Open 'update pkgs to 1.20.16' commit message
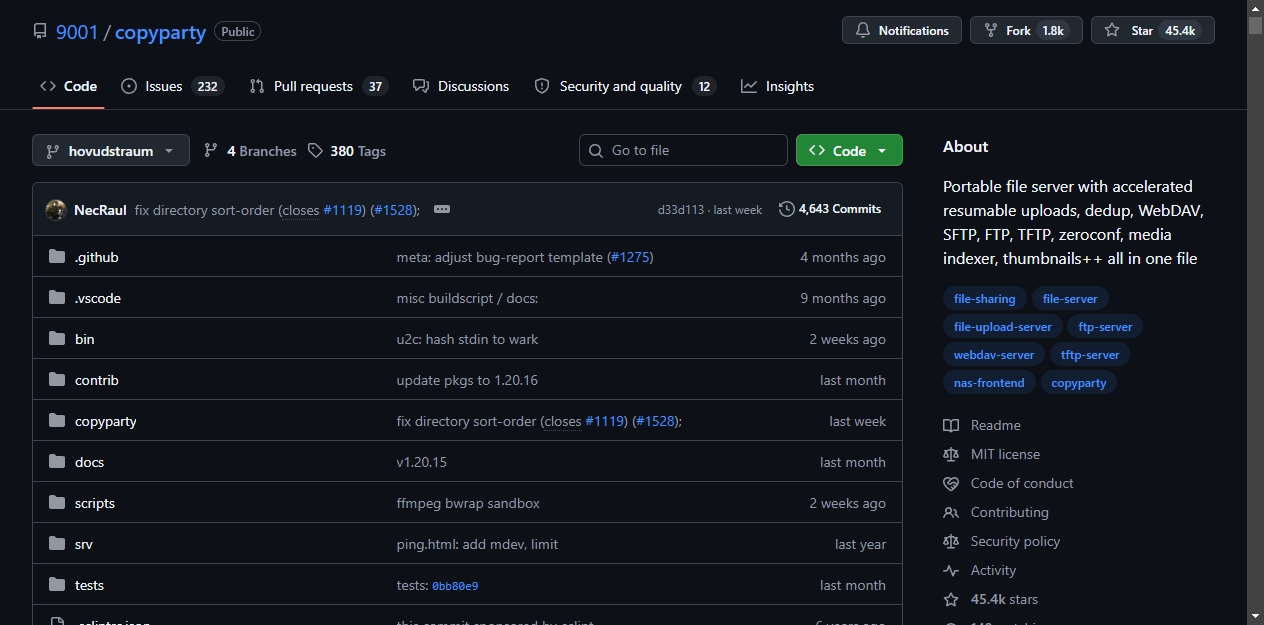 pos(467,380)
